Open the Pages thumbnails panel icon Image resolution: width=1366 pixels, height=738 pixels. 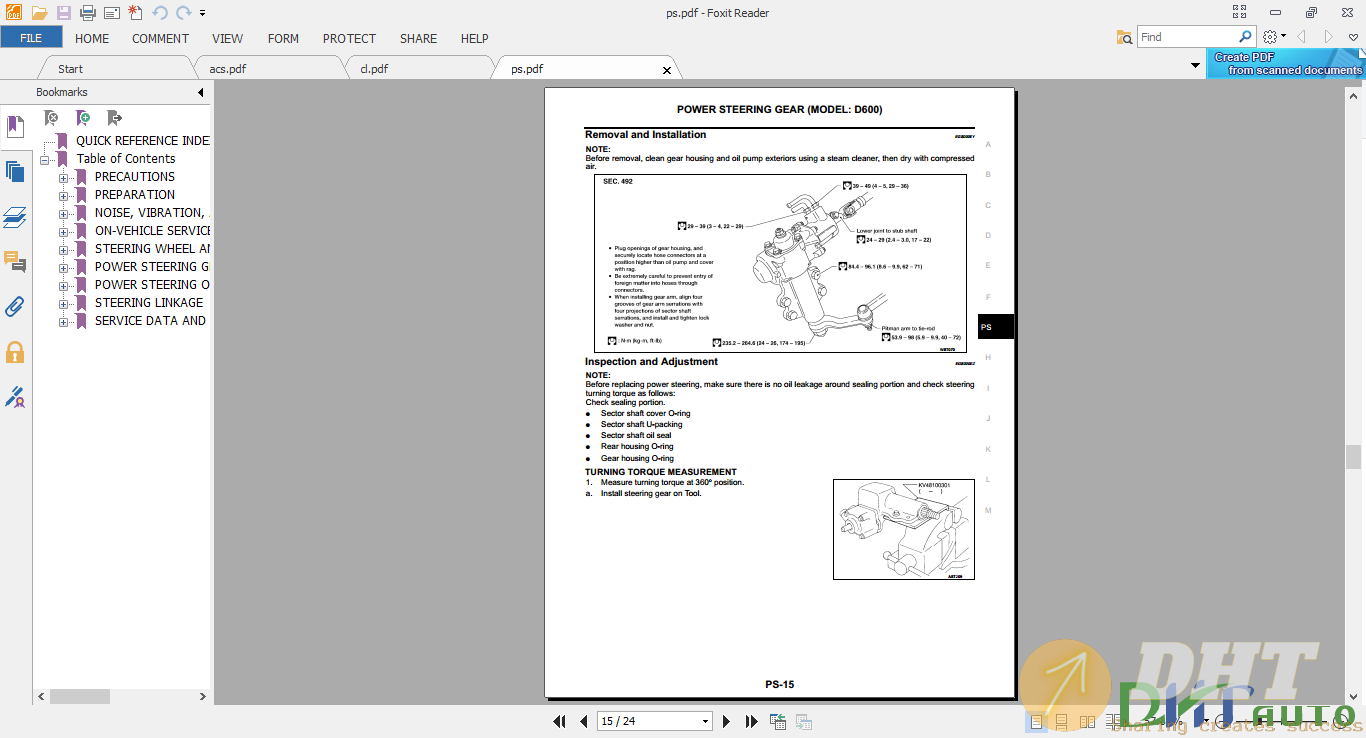[15, 172]
